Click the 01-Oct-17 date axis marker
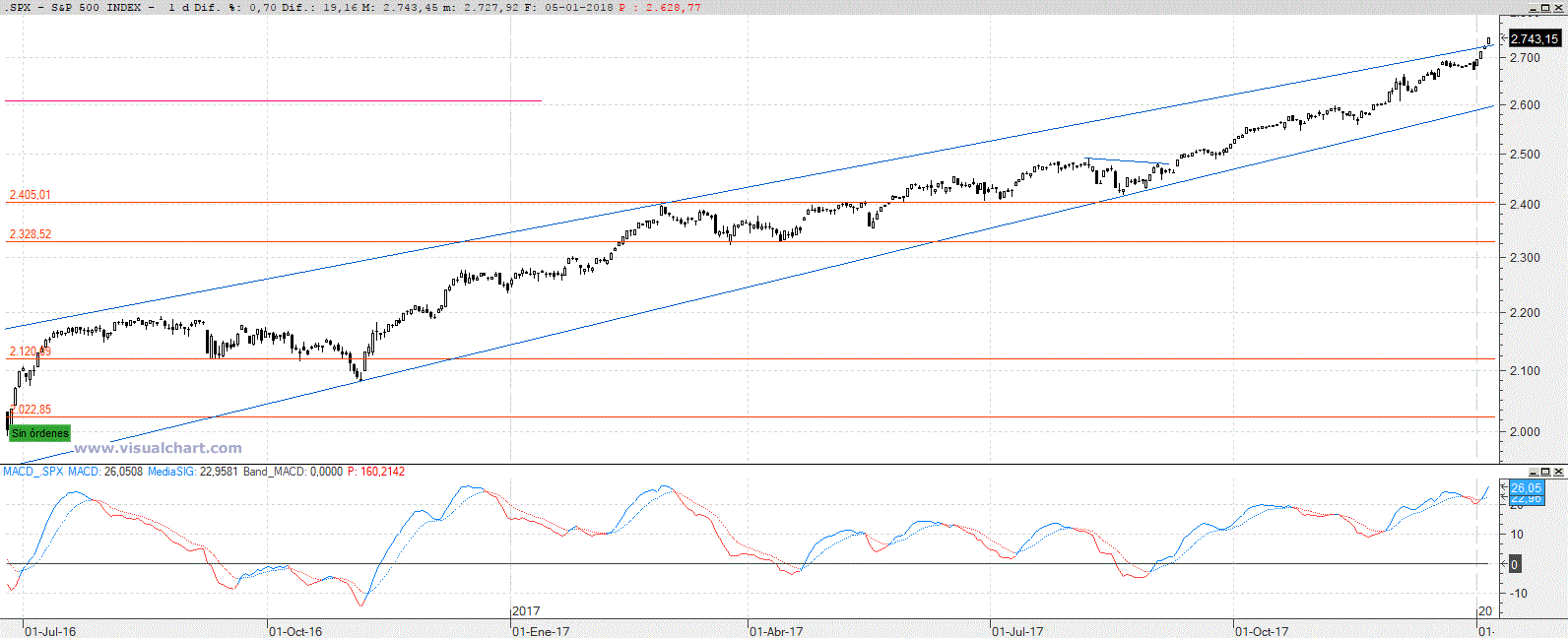Viewport: 1568px width, 638px height. click(1262, 631)
